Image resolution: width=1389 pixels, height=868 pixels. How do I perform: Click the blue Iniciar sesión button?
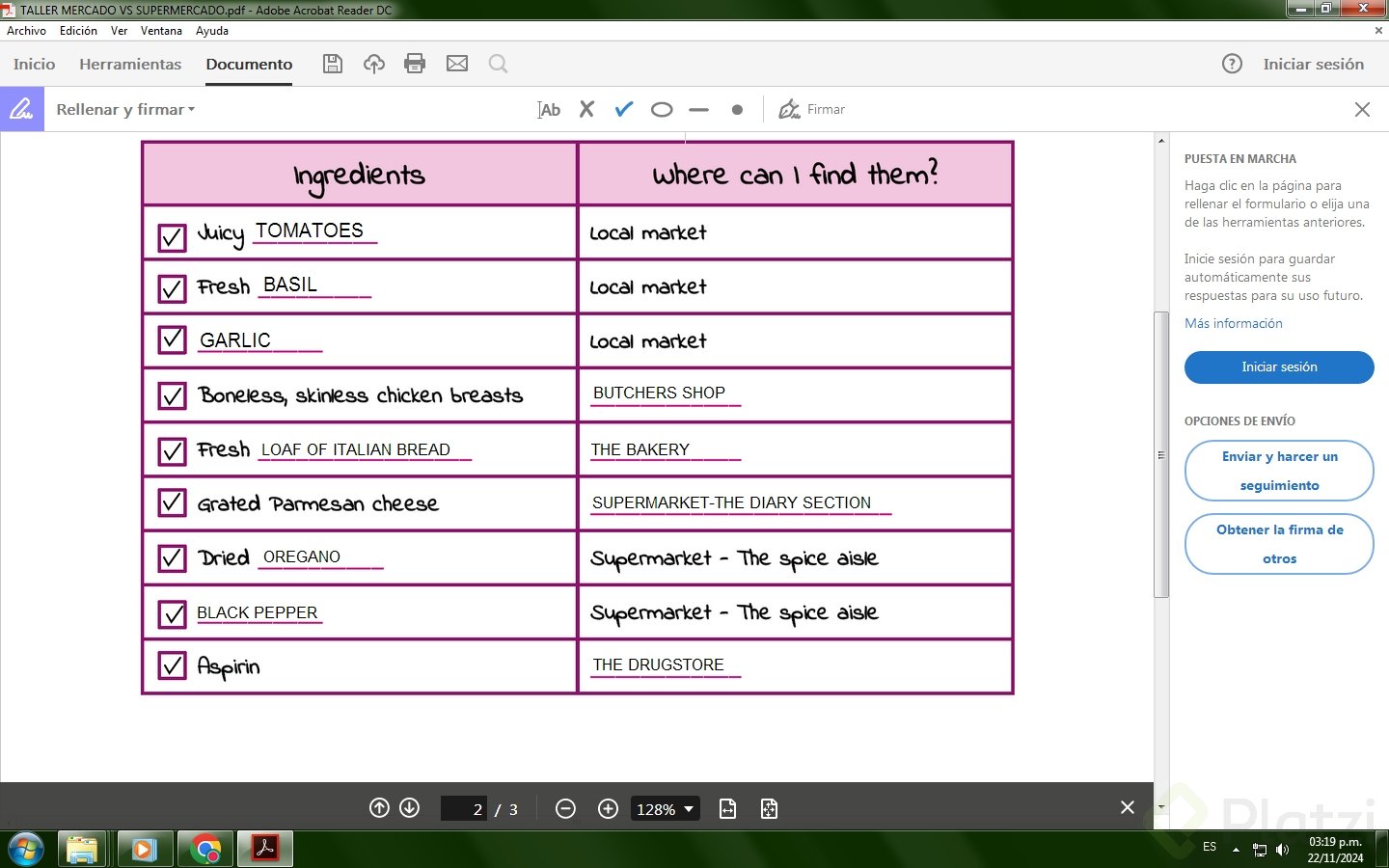pos(1279,367)
